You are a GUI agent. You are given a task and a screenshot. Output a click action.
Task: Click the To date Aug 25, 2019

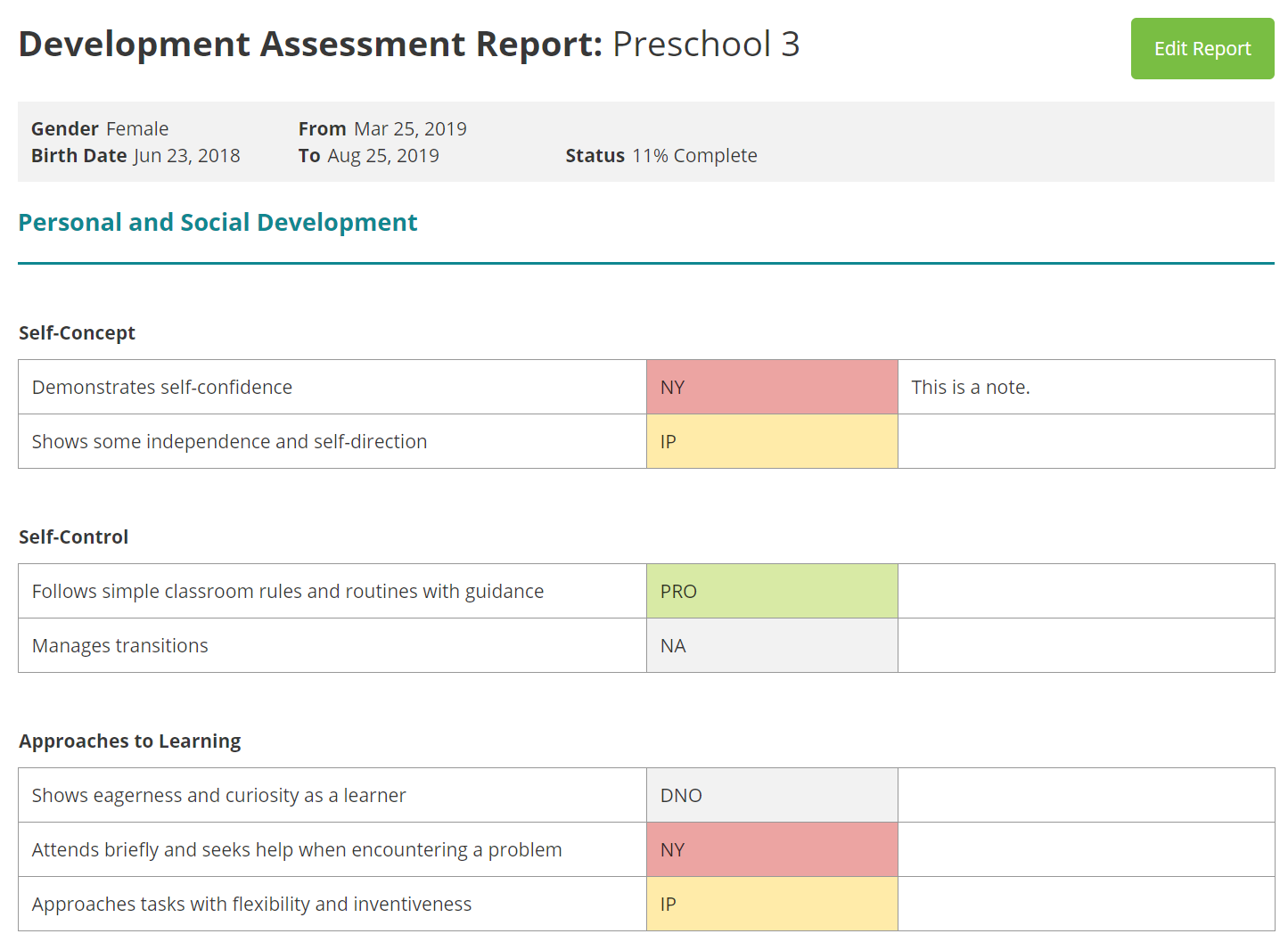pos(384,155)
